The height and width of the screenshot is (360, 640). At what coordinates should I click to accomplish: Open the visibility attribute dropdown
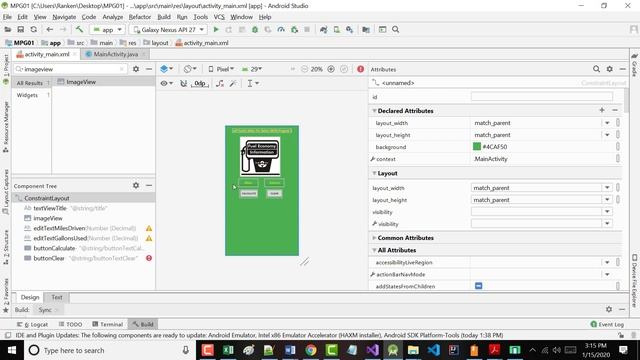tap(607, 212)
